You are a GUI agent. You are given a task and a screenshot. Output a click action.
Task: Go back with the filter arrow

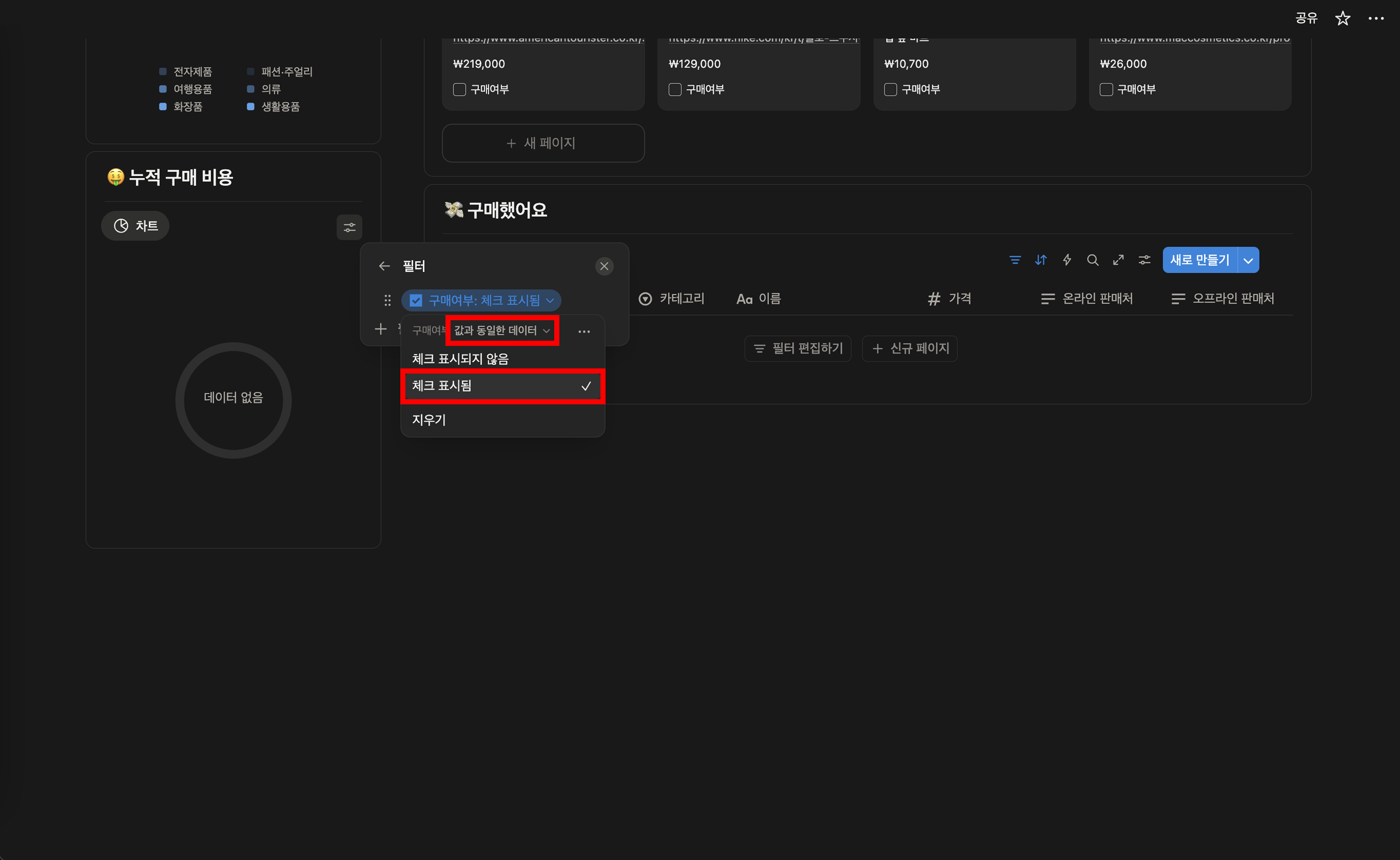385,266
